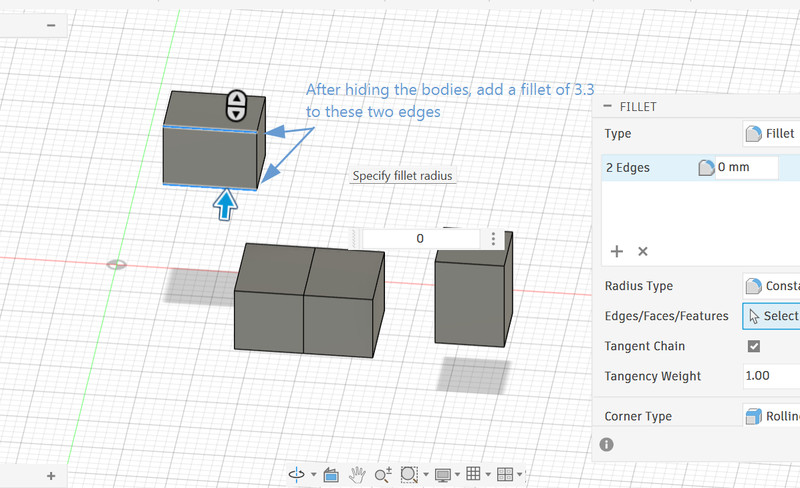
Task: Open the Type dropdown showing Fillet
Action: coord(771,134)
